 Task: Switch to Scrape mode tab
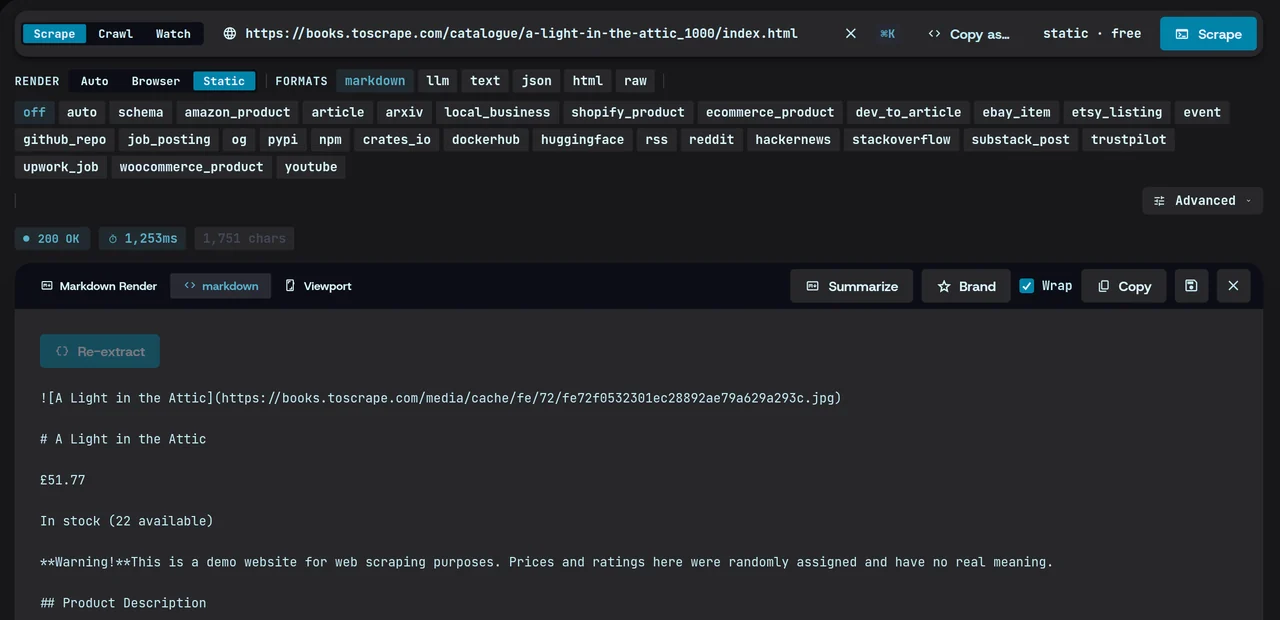pos(54,33)
